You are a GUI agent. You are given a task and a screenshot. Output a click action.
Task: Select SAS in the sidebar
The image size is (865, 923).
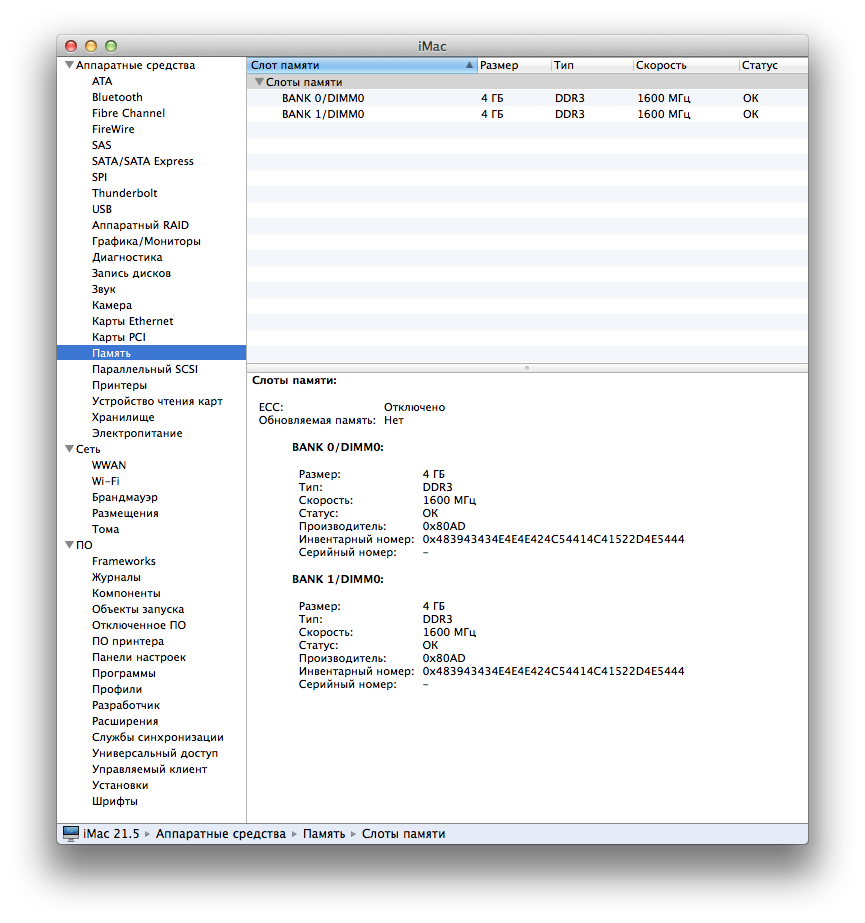coord(101,145)
